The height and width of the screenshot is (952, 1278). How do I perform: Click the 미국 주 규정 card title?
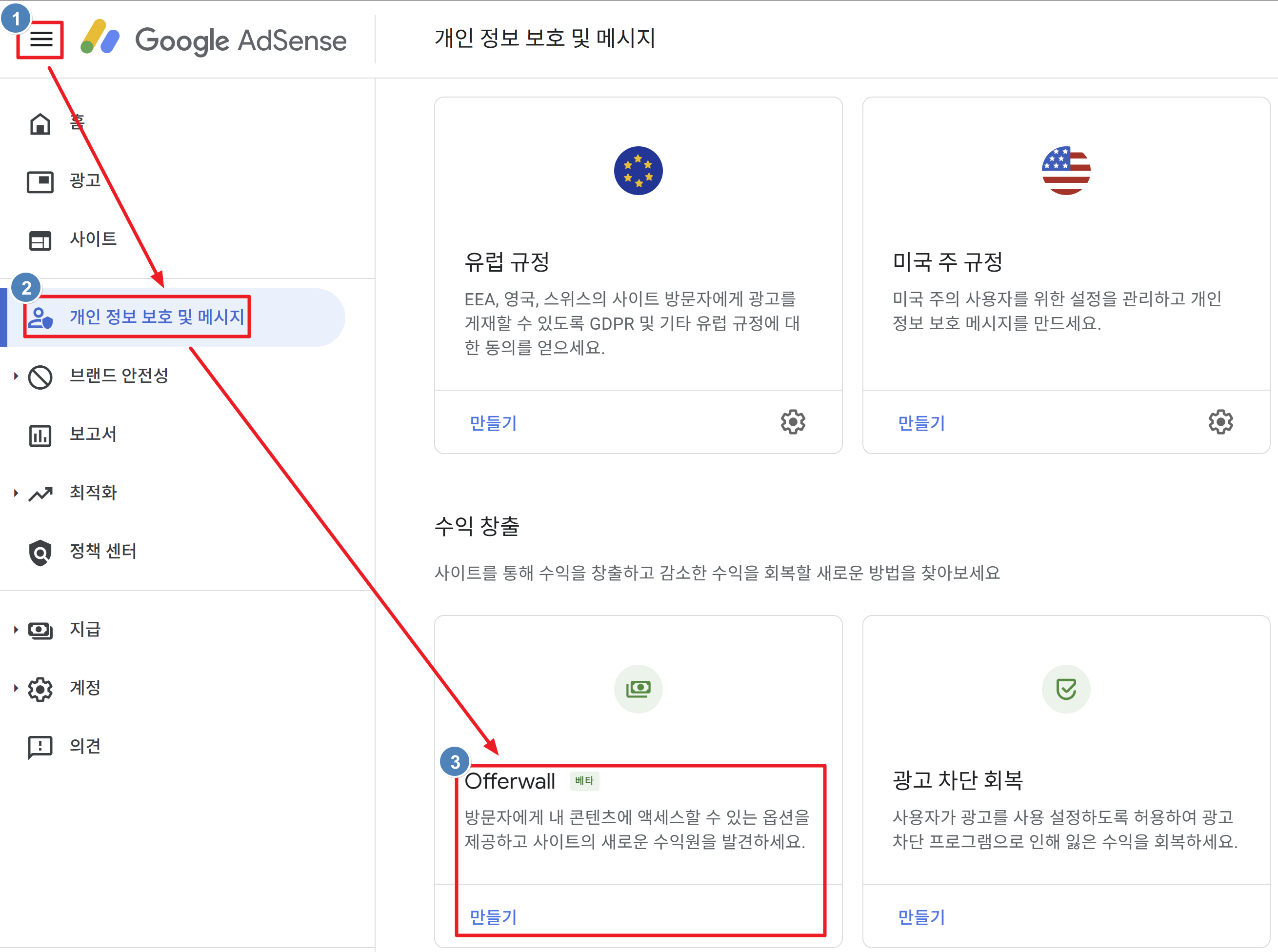pyautogui.click(x=947, y=262)
